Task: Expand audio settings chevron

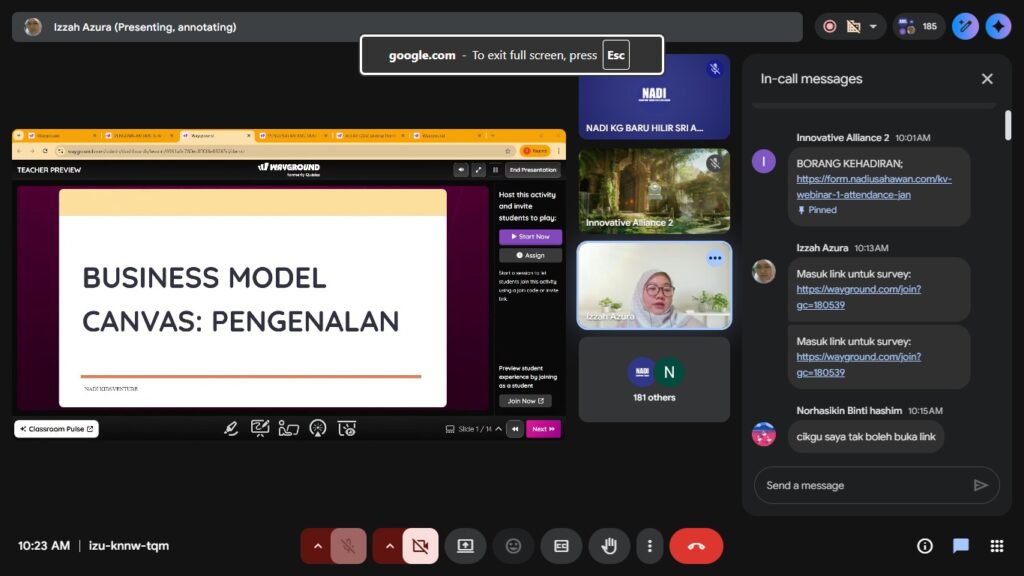Action: pos(318,546)
